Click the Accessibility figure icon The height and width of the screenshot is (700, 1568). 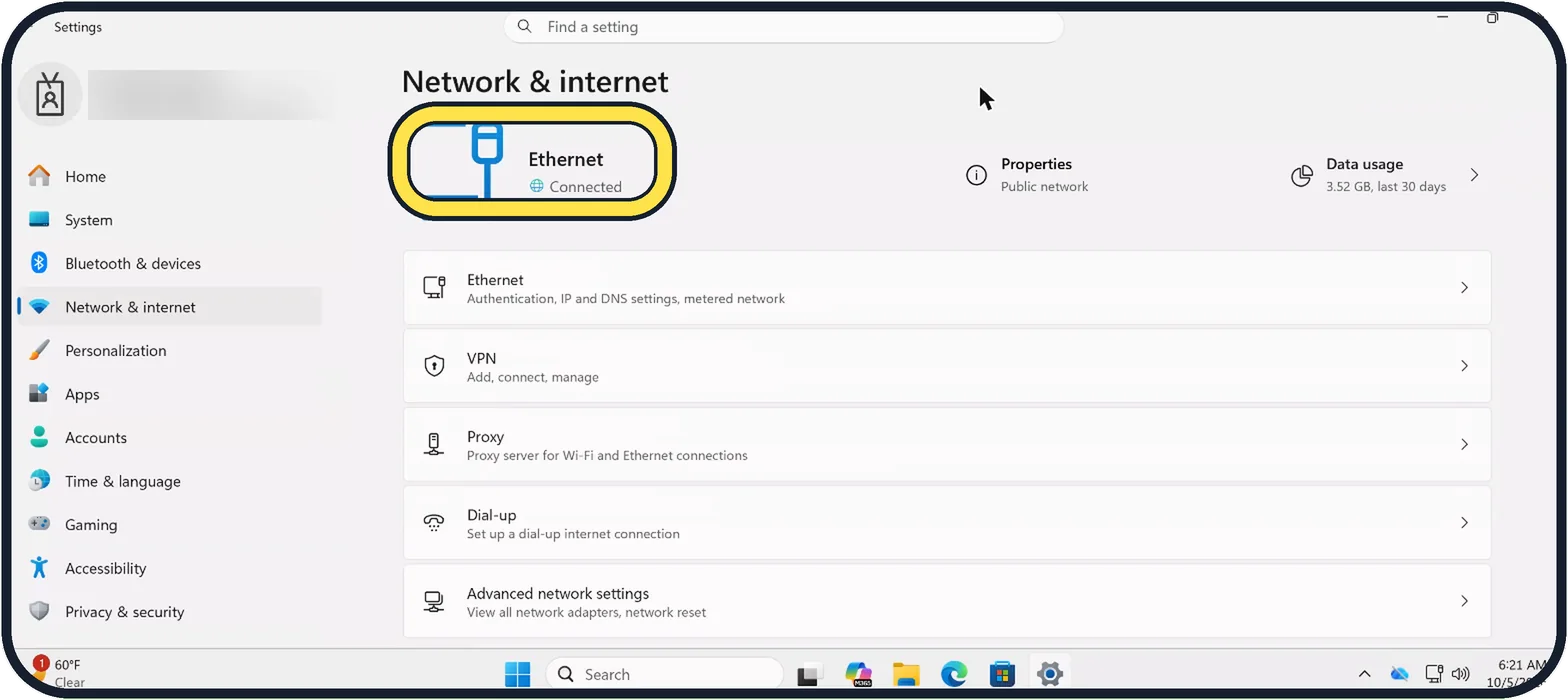coord(39,568)
